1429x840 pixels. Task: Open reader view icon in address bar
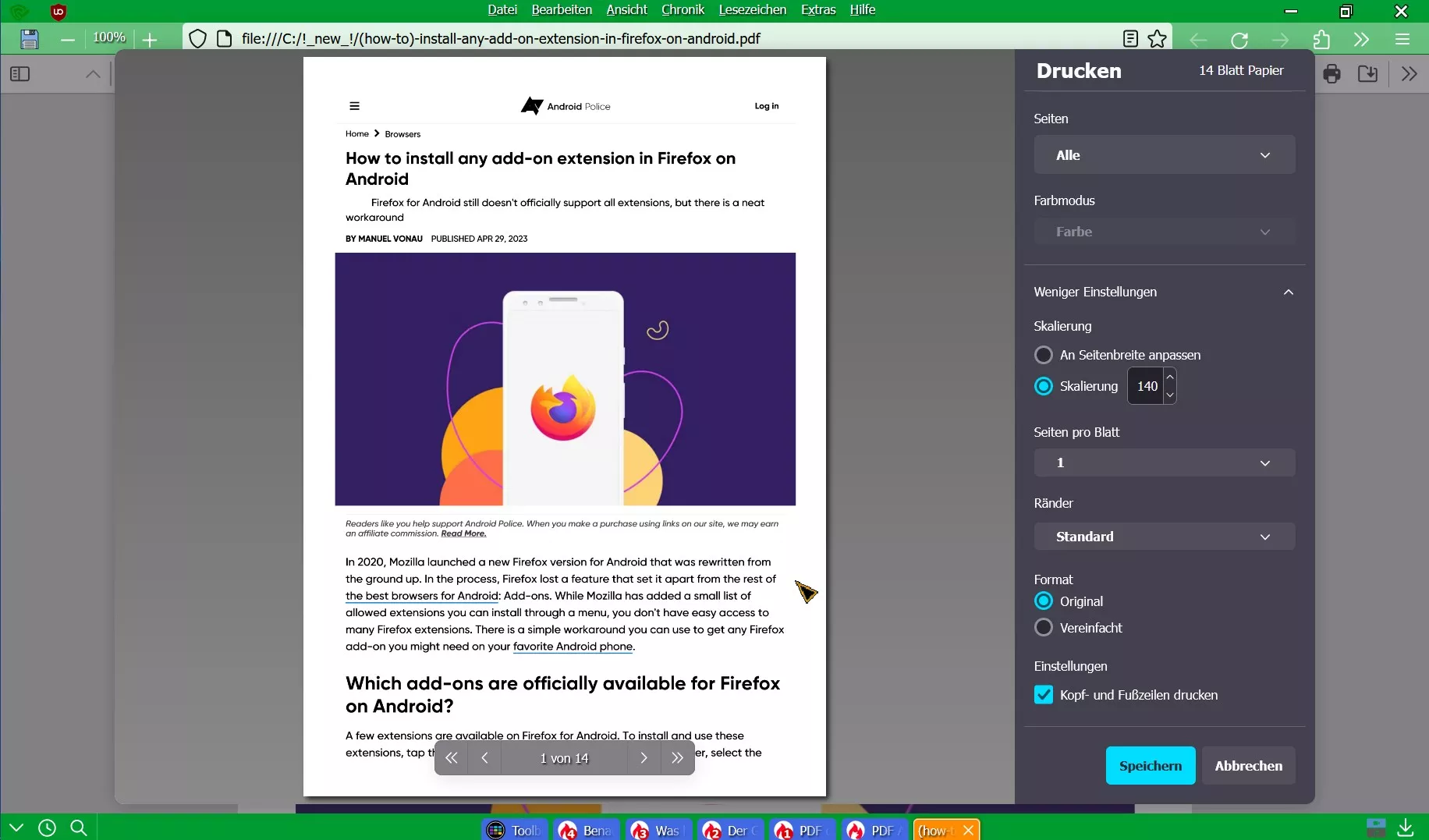tap(1130, 39)
